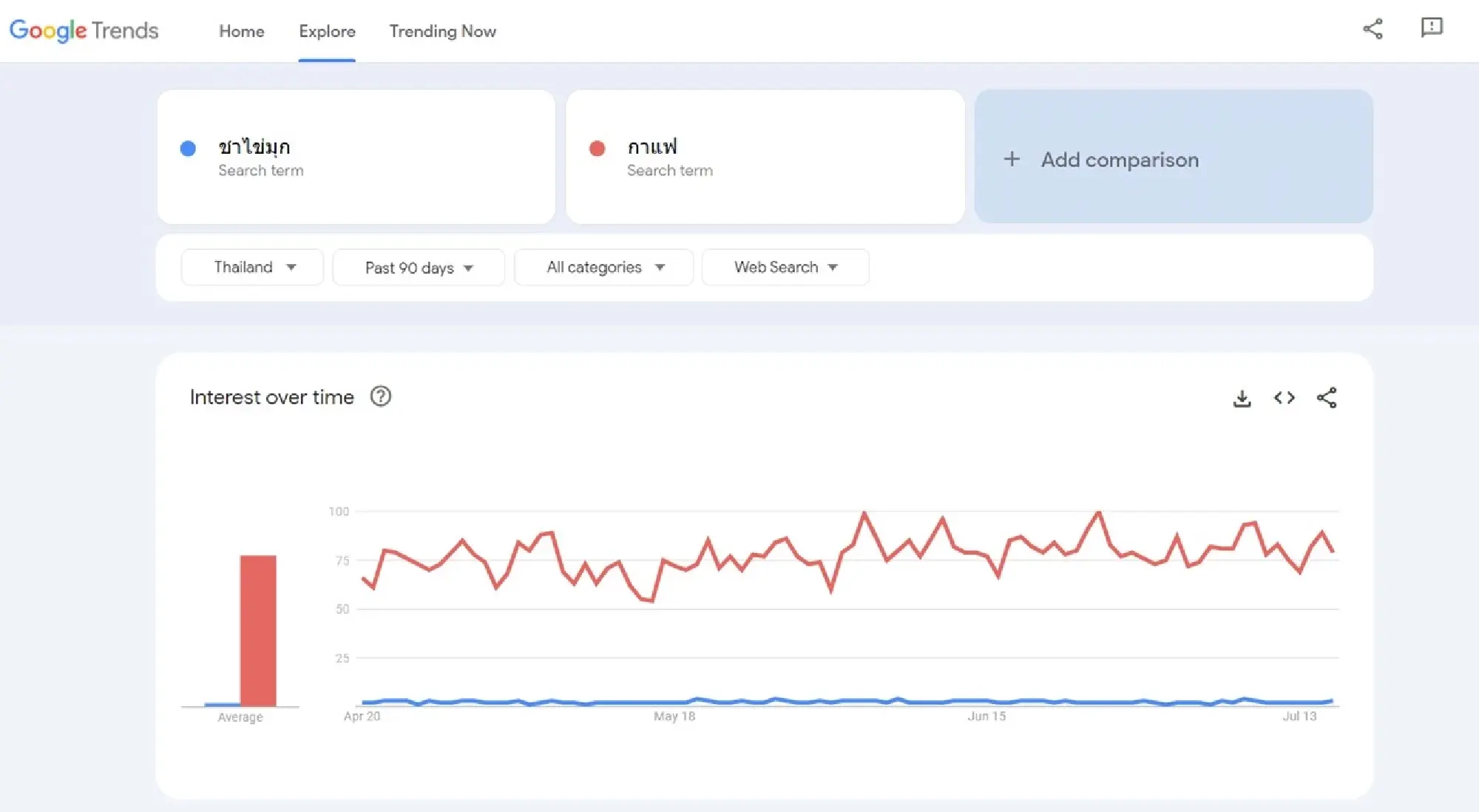Select the Explore tab
Image resolution: width=1479 pixels, height=812 pixels.
click(x=327, y=32)
